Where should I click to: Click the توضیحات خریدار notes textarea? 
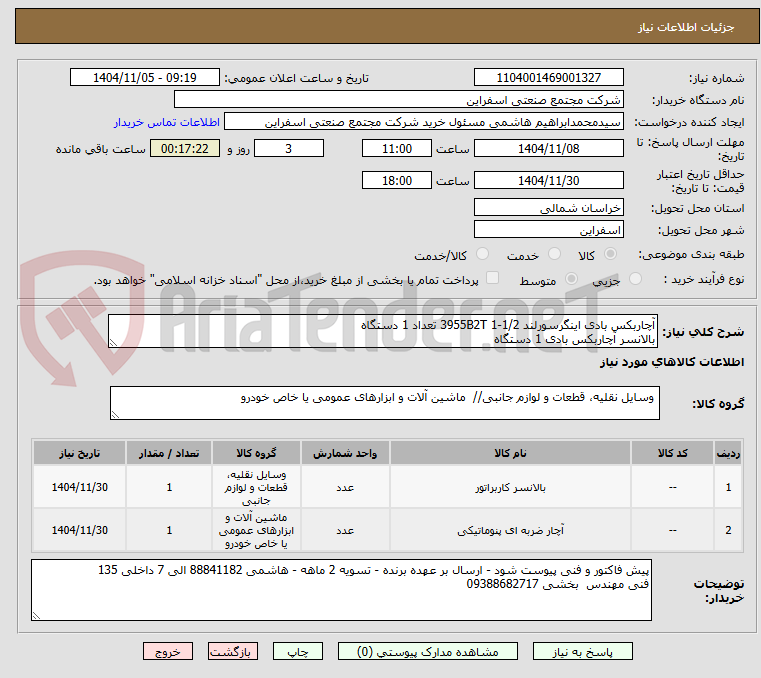341,590
